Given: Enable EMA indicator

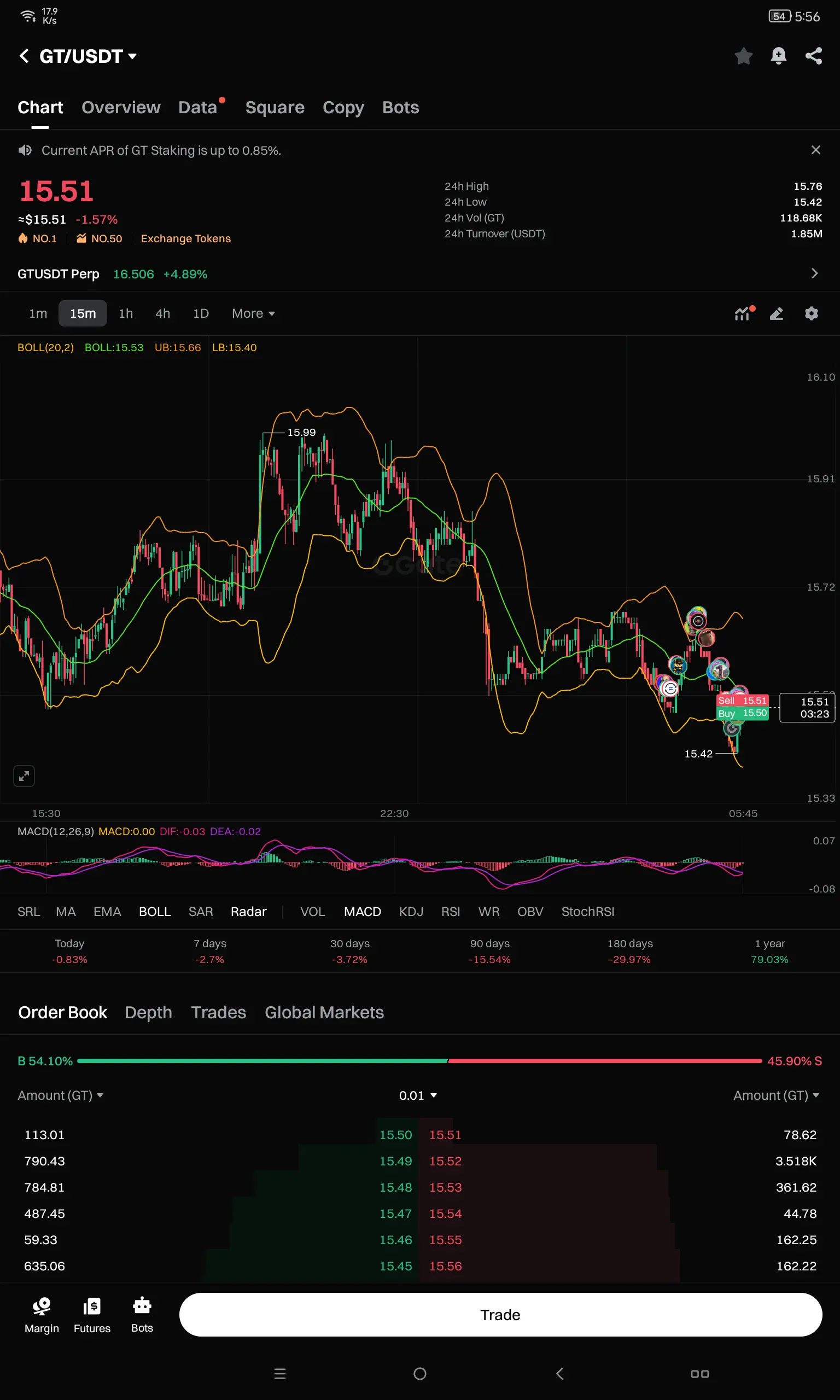Looking at the screenshot, I should tap(107, 912).
